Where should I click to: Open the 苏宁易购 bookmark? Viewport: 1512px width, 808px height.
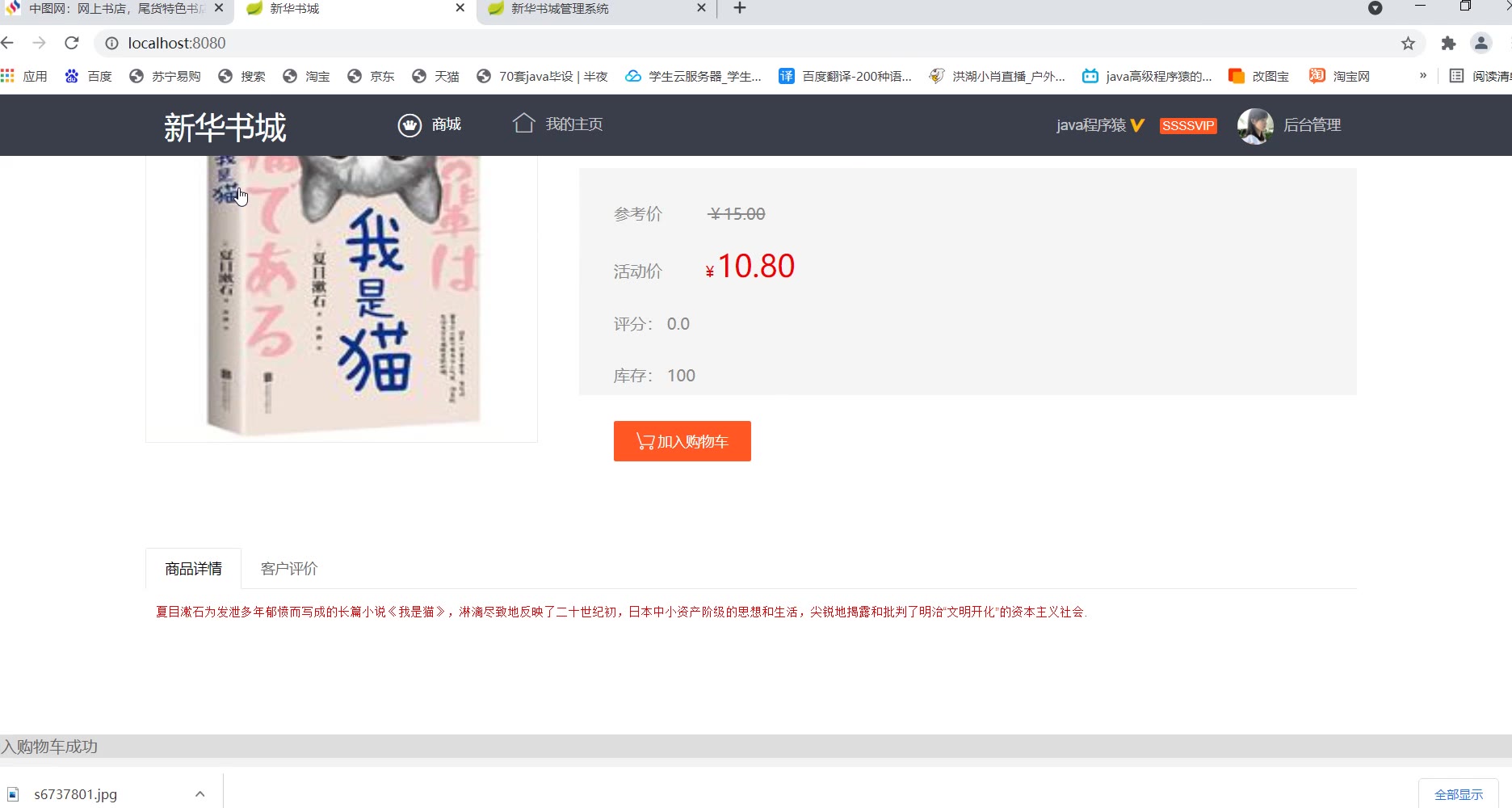point(165,76)
